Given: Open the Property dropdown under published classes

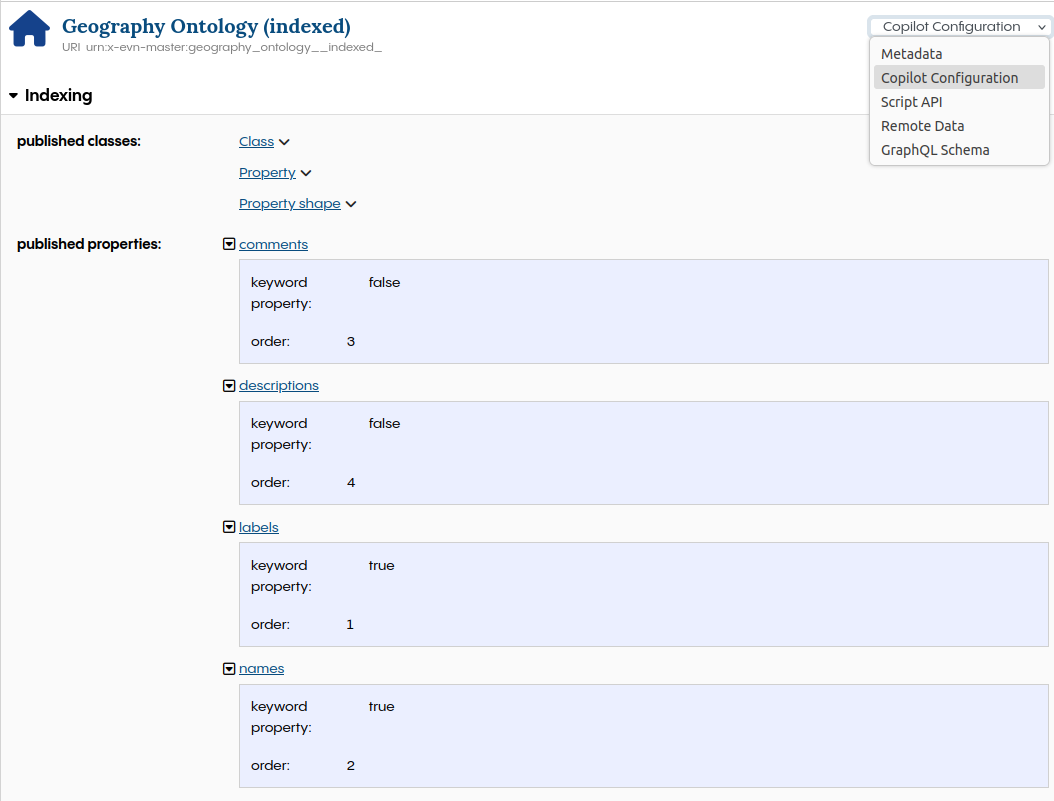Looking at the screenshot, I should (x=275, y=172).
